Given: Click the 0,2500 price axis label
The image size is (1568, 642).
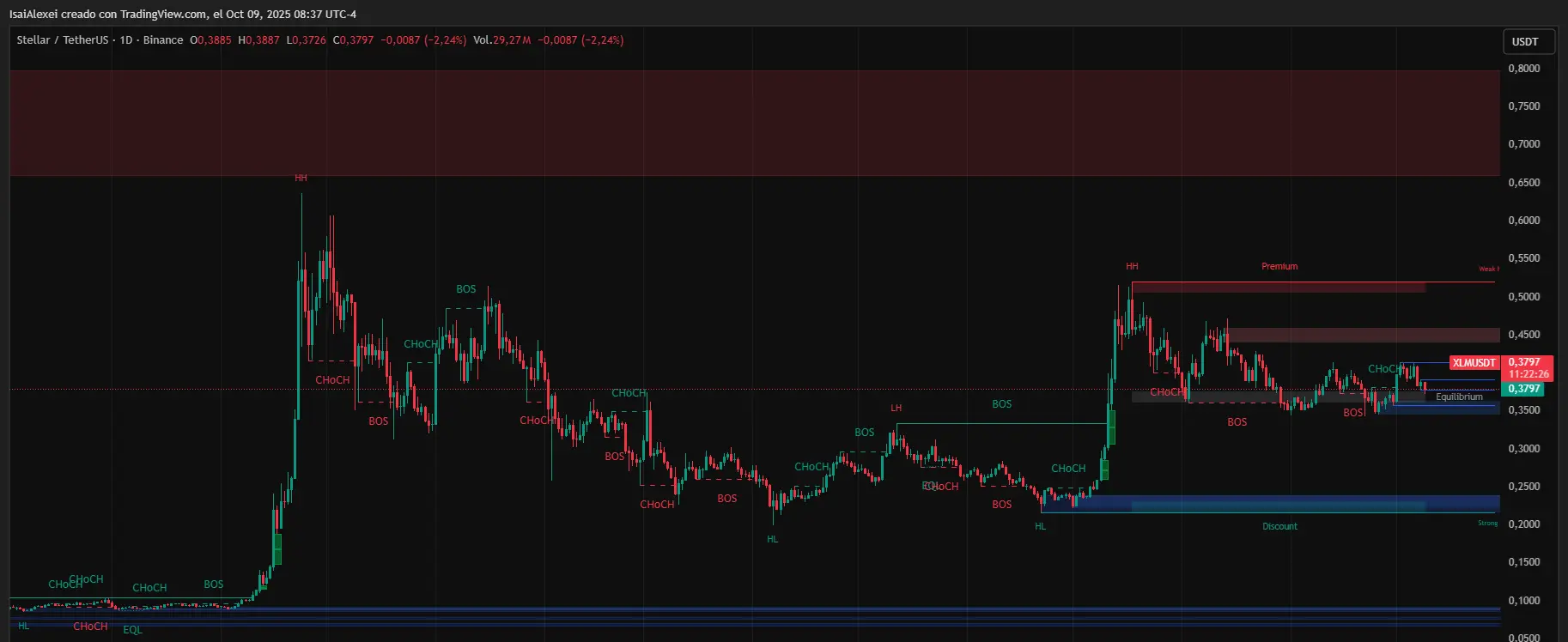Looking at the screenshot, I should click(1524, 487).
